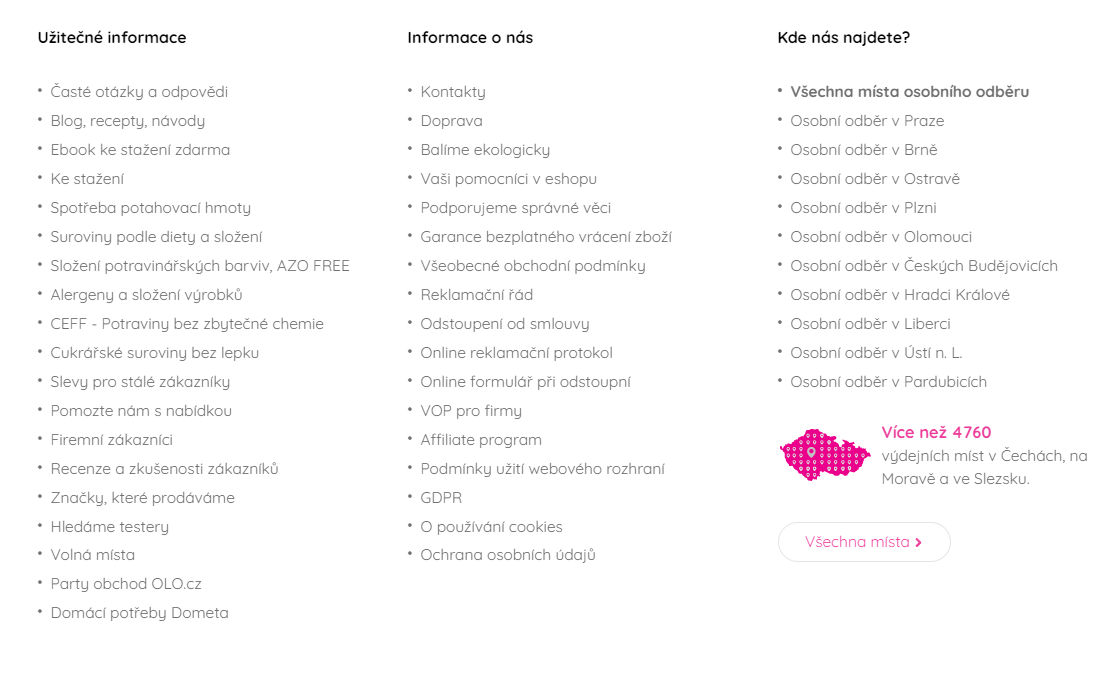
Task: Choose Osobní odběr v Praze
Action: tap(867, 121)
